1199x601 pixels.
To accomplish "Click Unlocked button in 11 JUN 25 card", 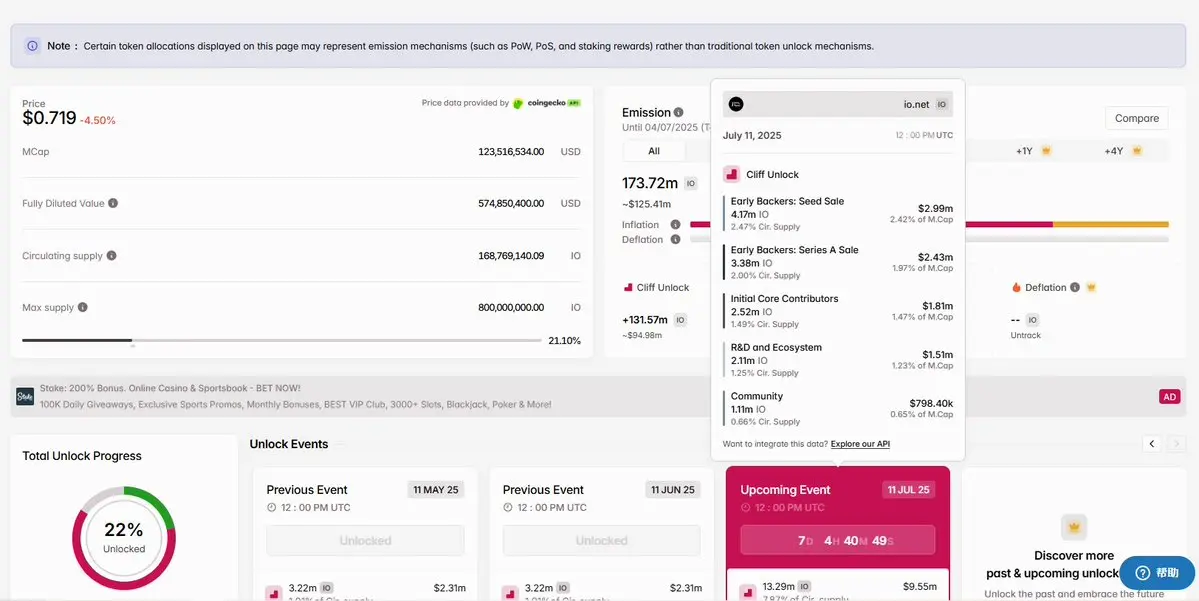I will tap(602, 541).
